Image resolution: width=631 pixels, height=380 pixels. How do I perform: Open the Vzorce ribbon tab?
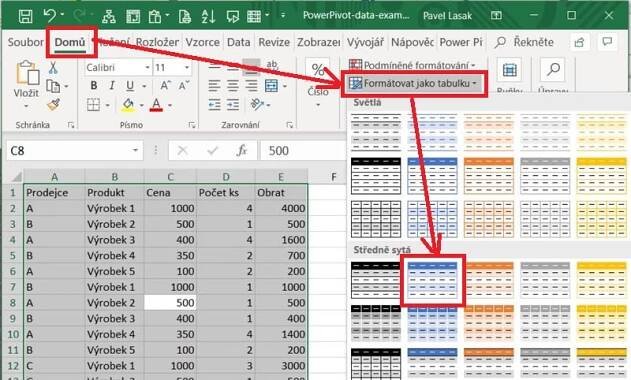[202, 42]
